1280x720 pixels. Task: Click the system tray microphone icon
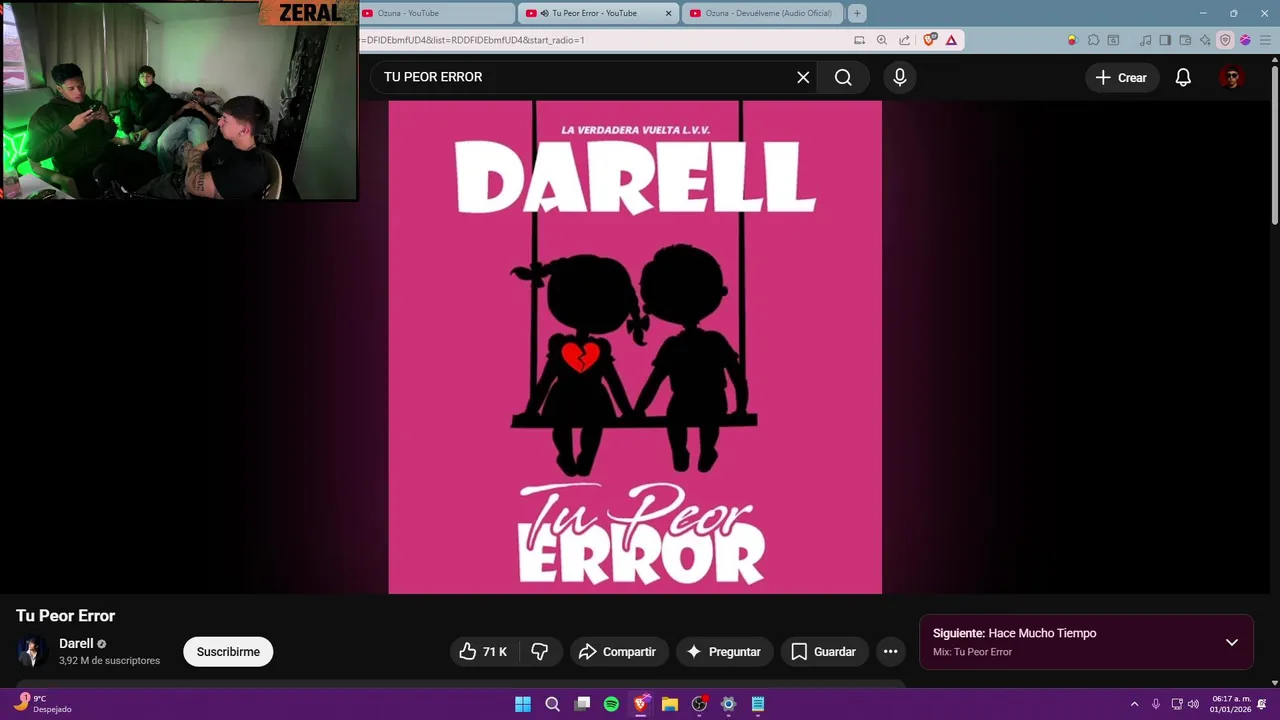1156,704
